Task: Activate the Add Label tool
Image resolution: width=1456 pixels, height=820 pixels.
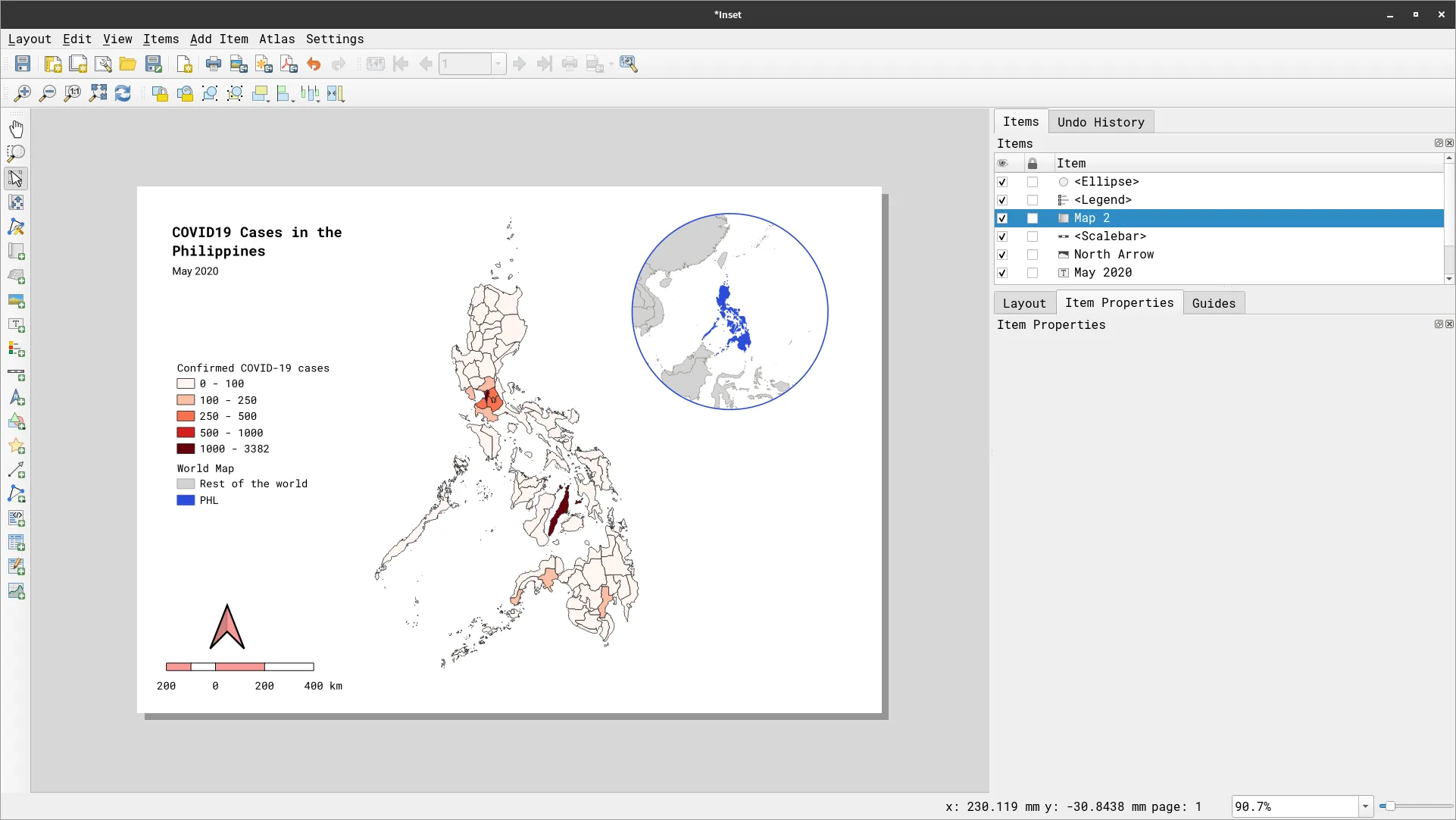Action: [x=16, y=325]
